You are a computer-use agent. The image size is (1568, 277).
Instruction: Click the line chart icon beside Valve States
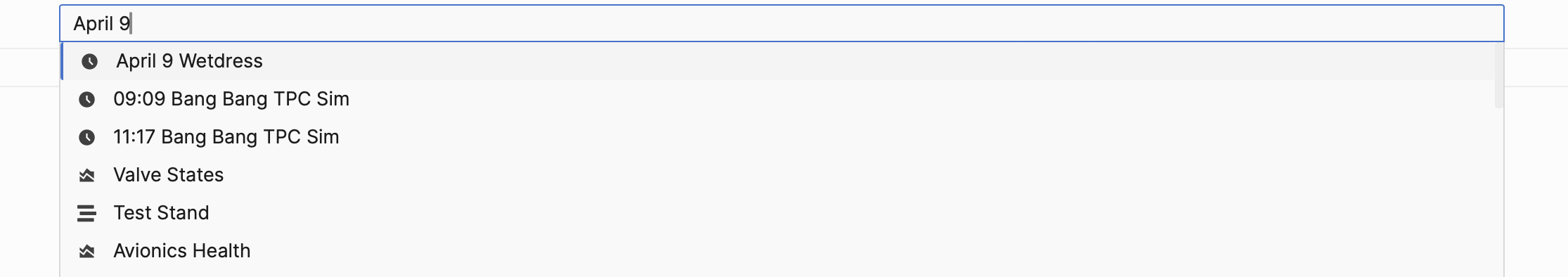86,175
